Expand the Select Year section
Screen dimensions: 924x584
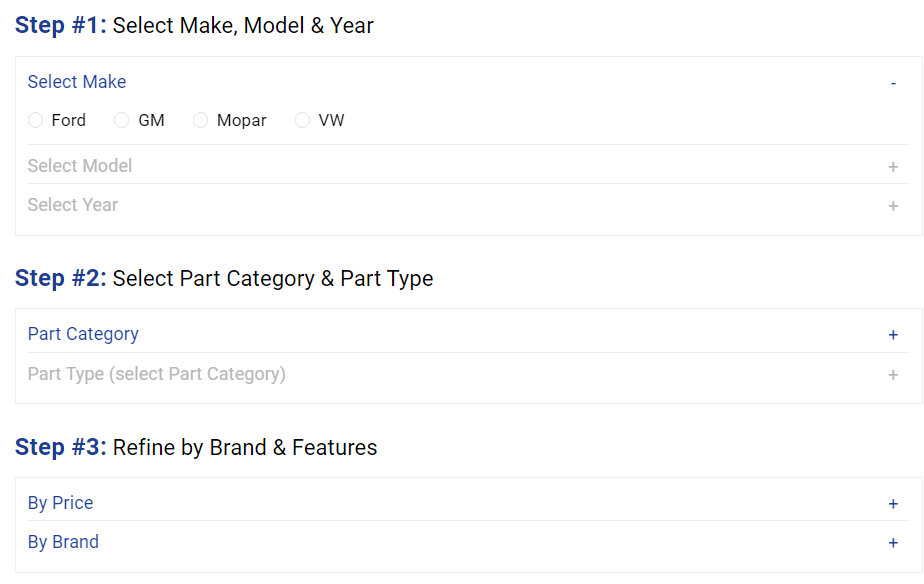pyautogui.click(x=73, y=205)
